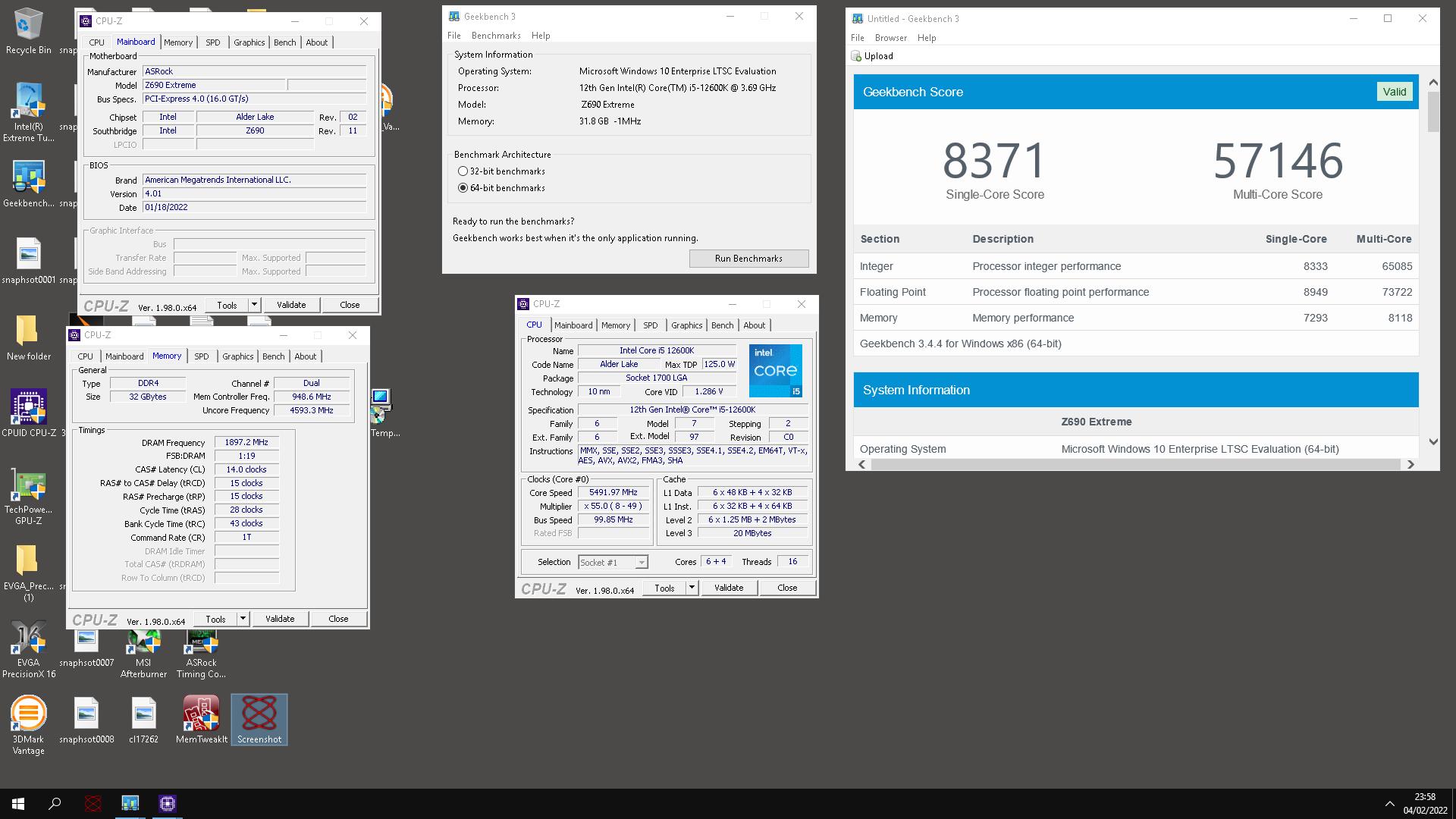Launch 3DMark Vantage desktop icon
The width and height of the screenshot is (1456, 819).
point(28,726)
